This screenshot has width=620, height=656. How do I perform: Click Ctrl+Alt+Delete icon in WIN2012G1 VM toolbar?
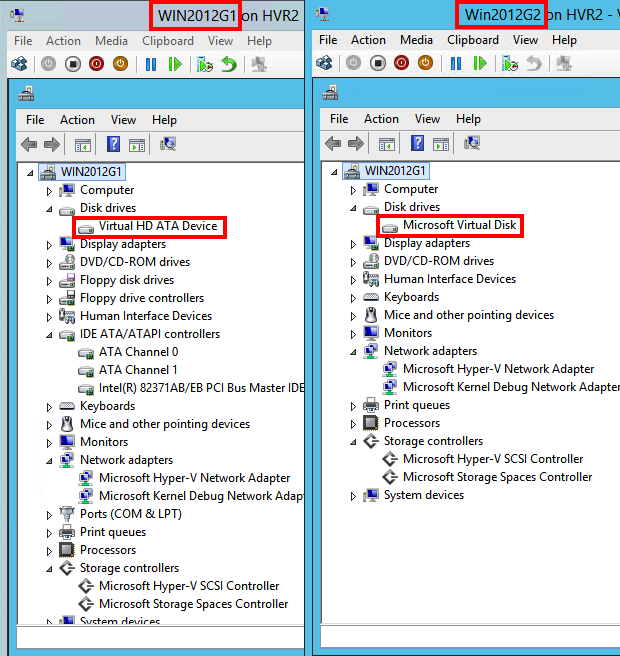(20, 64)
